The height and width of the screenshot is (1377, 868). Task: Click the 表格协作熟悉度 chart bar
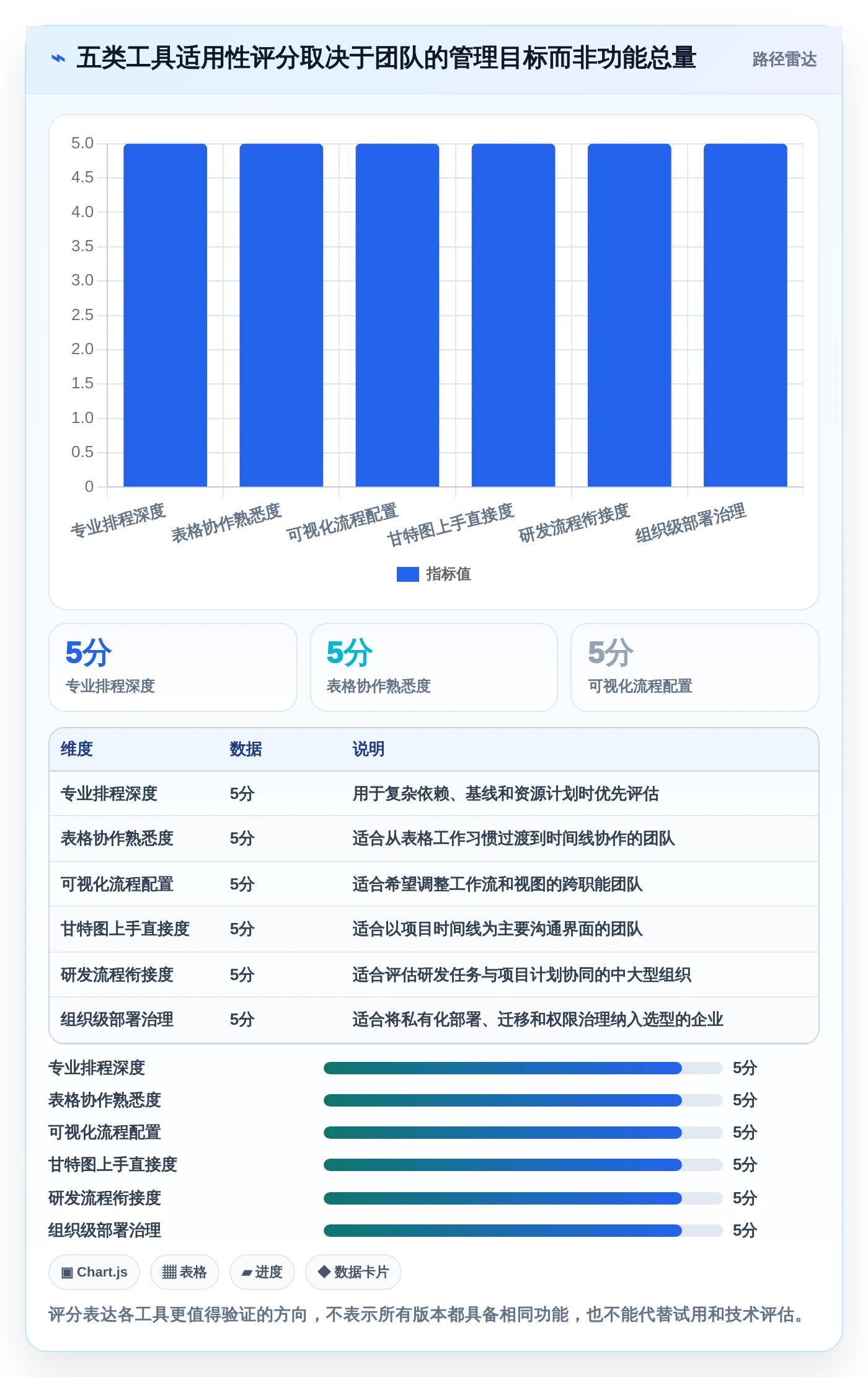coord(281,315)
